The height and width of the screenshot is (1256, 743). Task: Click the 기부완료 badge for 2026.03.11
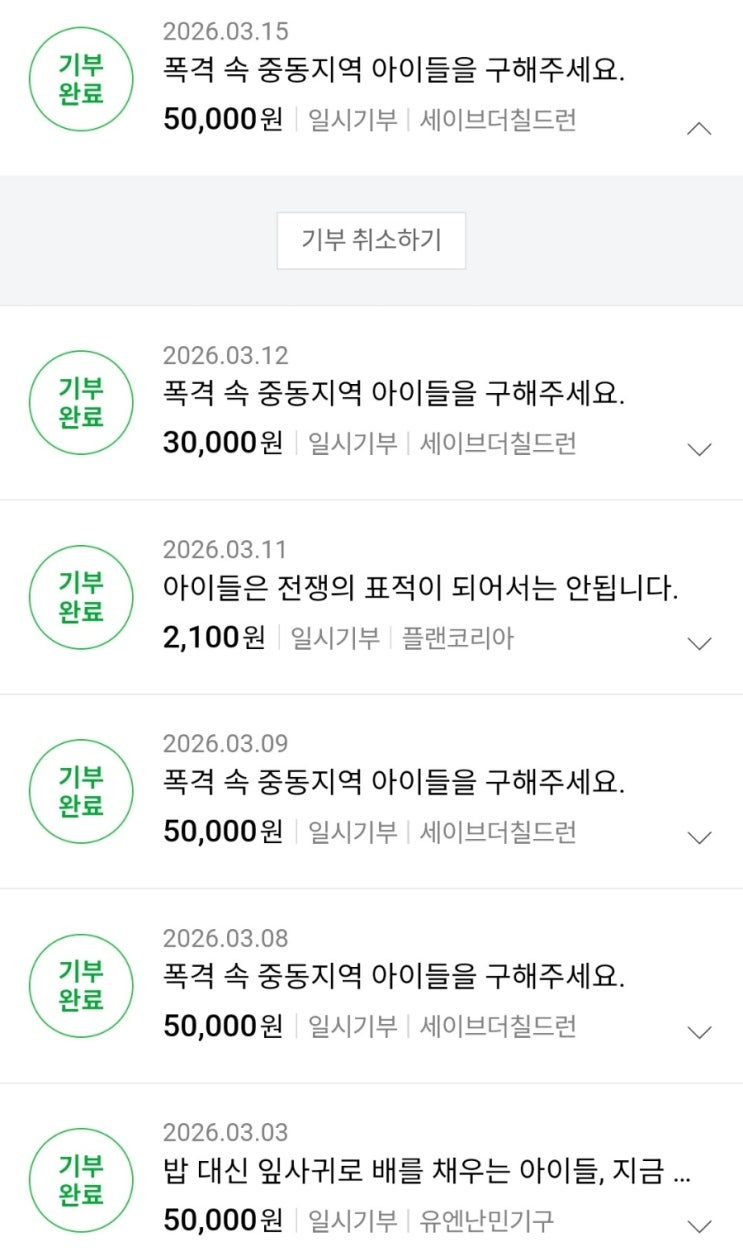[x=81, y=597]
